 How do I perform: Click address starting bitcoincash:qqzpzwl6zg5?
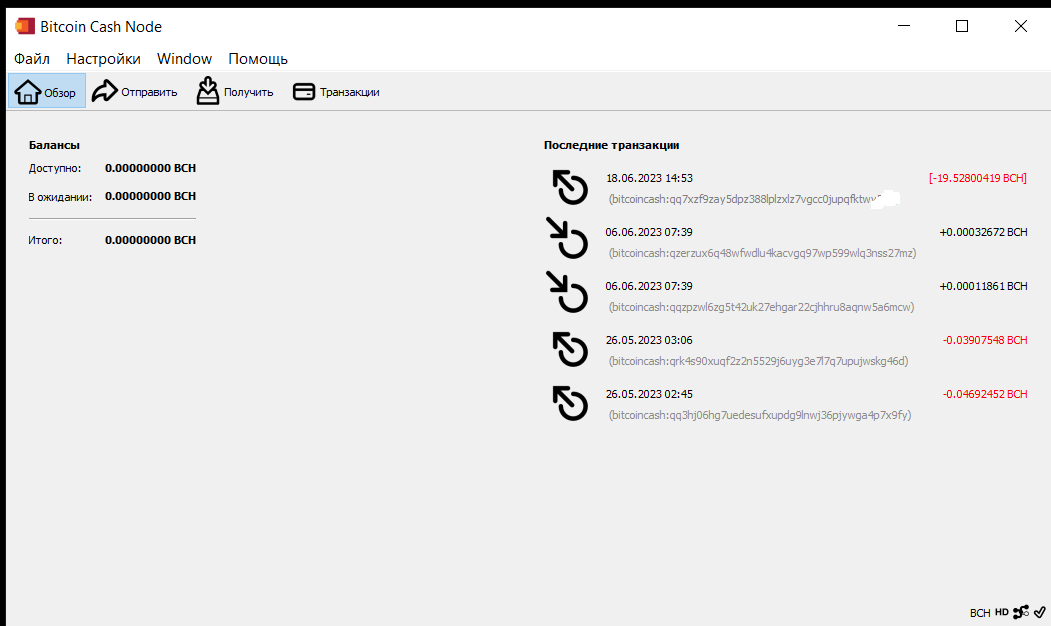click(761, 307)
